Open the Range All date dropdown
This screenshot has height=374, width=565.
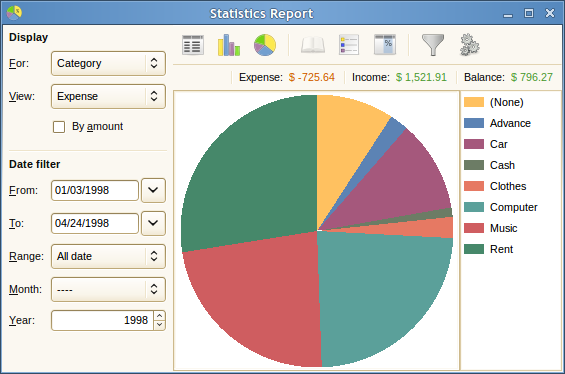pyautogui.click(x=108, y=257)
